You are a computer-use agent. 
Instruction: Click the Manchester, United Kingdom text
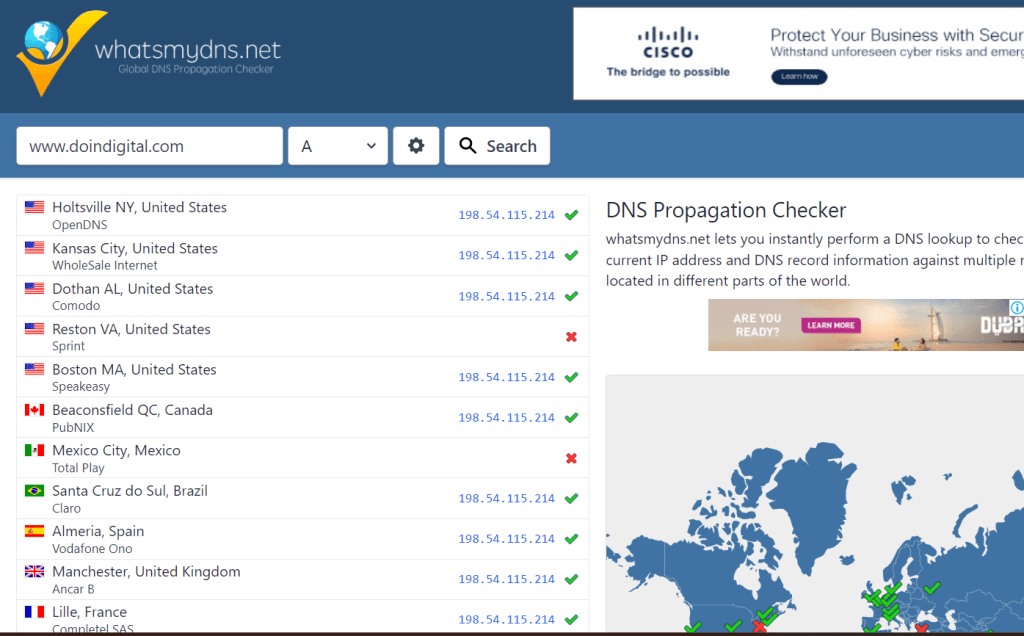point(146,571)
